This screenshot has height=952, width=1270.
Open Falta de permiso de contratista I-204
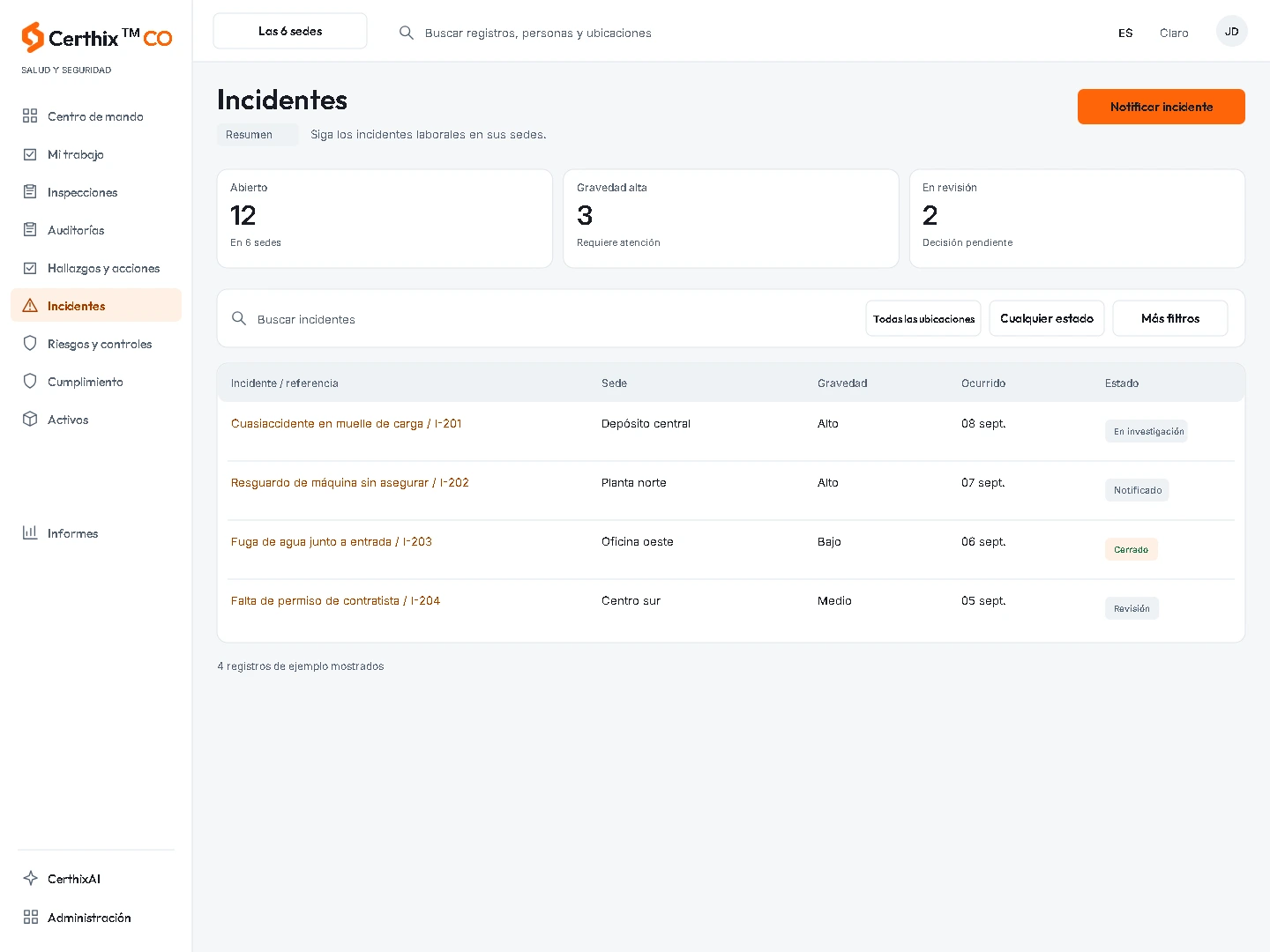335,601
